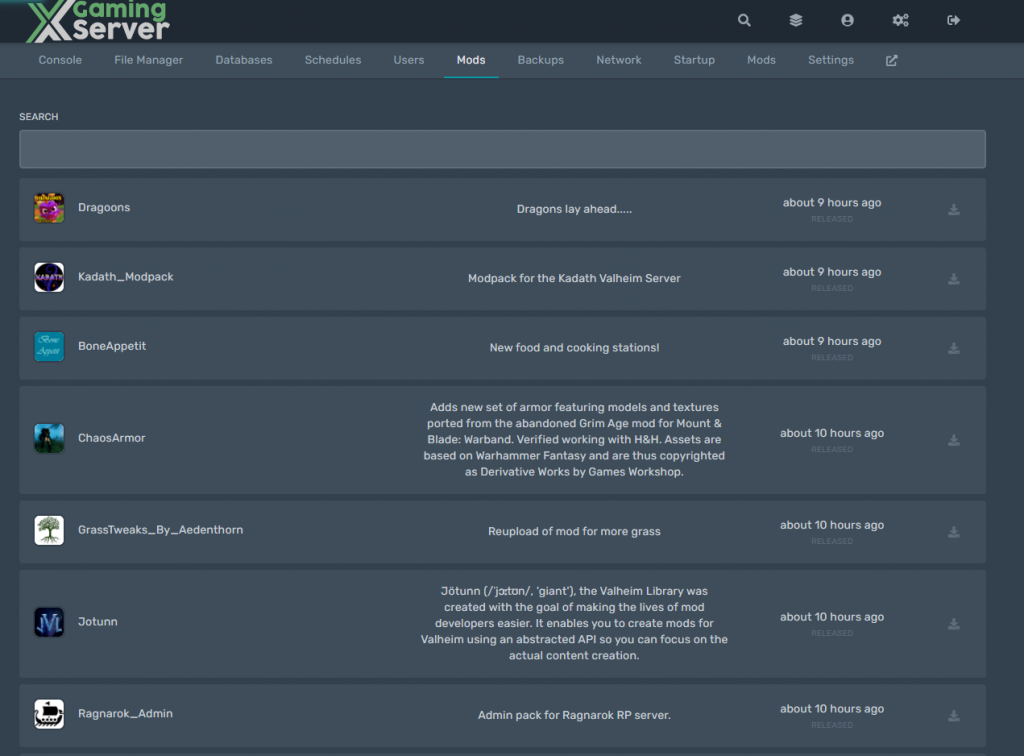Click the Kadath_Modpack thumbnail image
This screenshot has height=756, width=1024.
(x=49, y=277)
